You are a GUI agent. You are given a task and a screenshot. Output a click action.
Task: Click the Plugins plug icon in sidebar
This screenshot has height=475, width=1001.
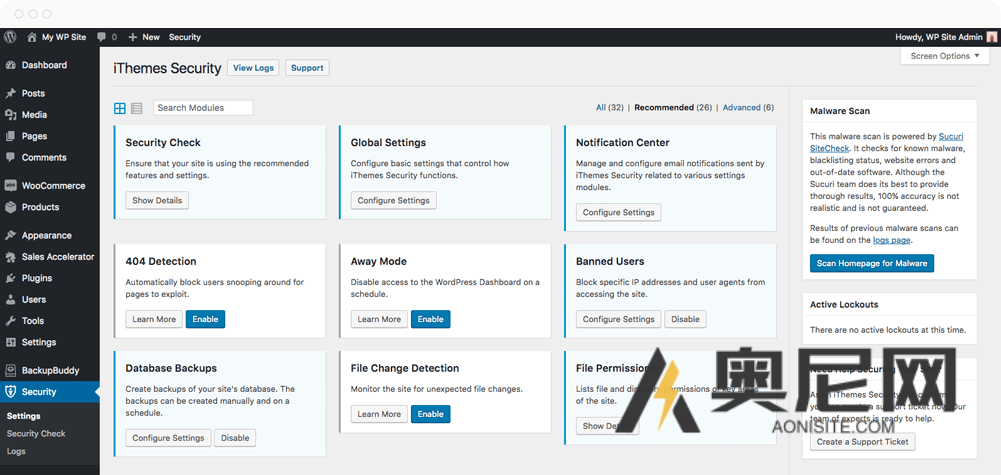(10, 278)
